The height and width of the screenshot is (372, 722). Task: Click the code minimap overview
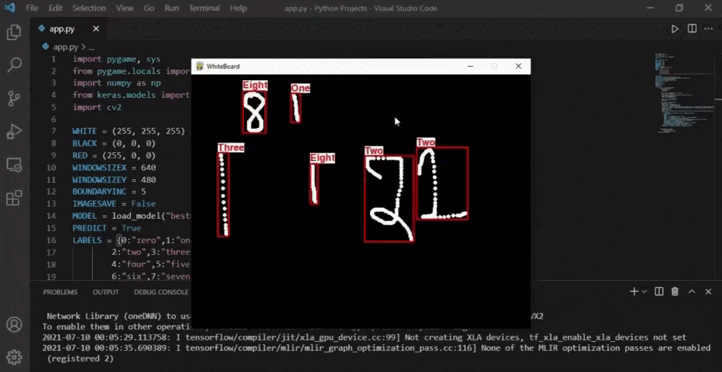pos(684,94)
